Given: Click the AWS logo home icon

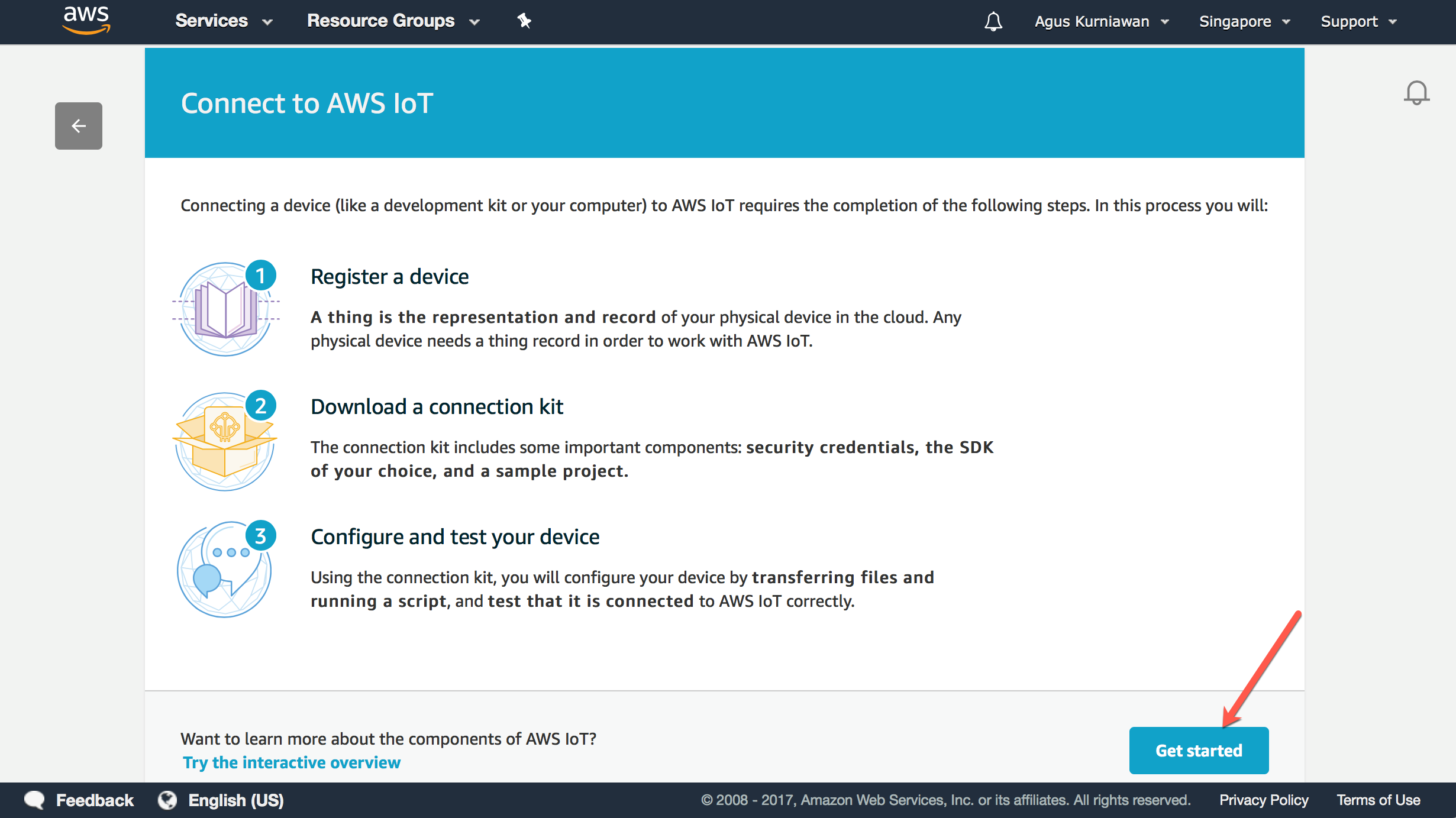Looking at the screenshot, I should (x=86, y=21).
